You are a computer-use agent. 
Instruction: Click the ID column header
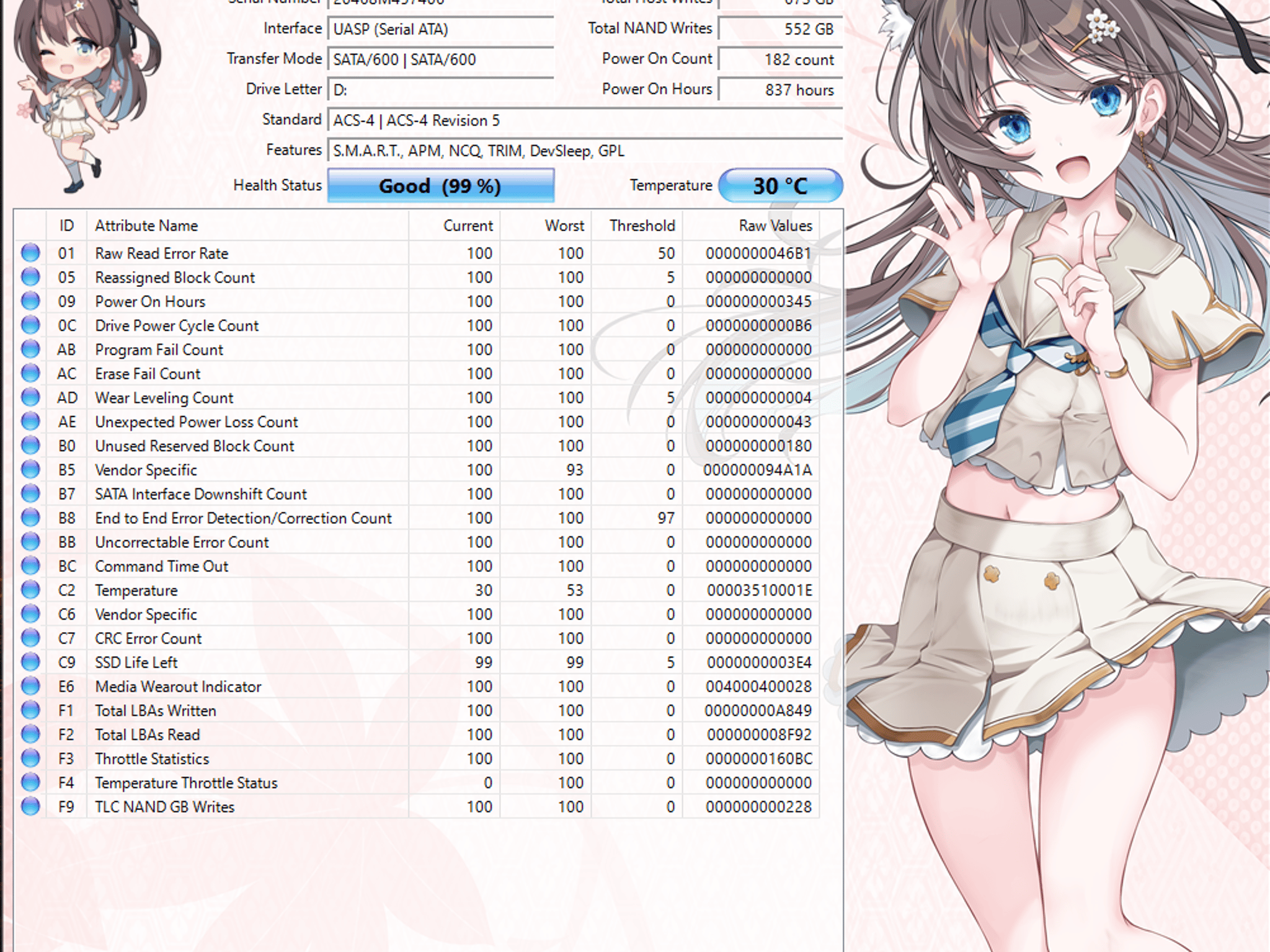coord(66,226)
